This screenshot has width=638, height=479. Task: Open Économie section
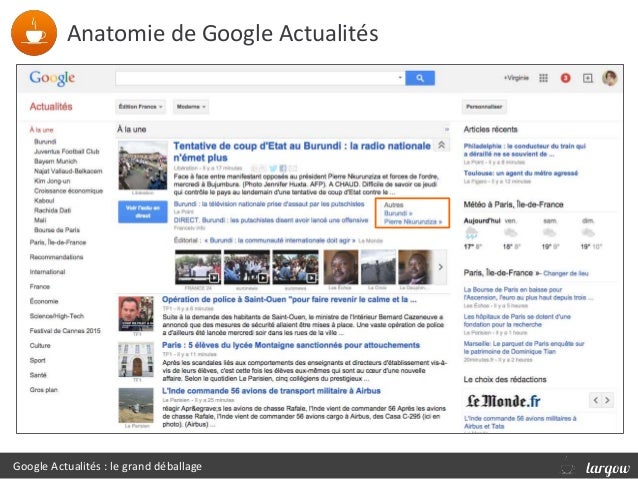[x=44, y=301]
